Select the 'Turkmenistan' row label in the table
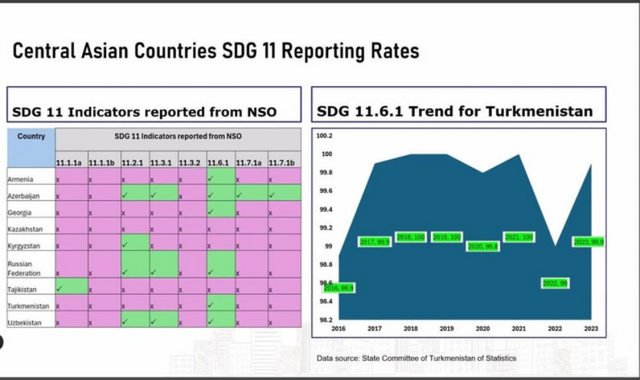 (x=28, y=306)
